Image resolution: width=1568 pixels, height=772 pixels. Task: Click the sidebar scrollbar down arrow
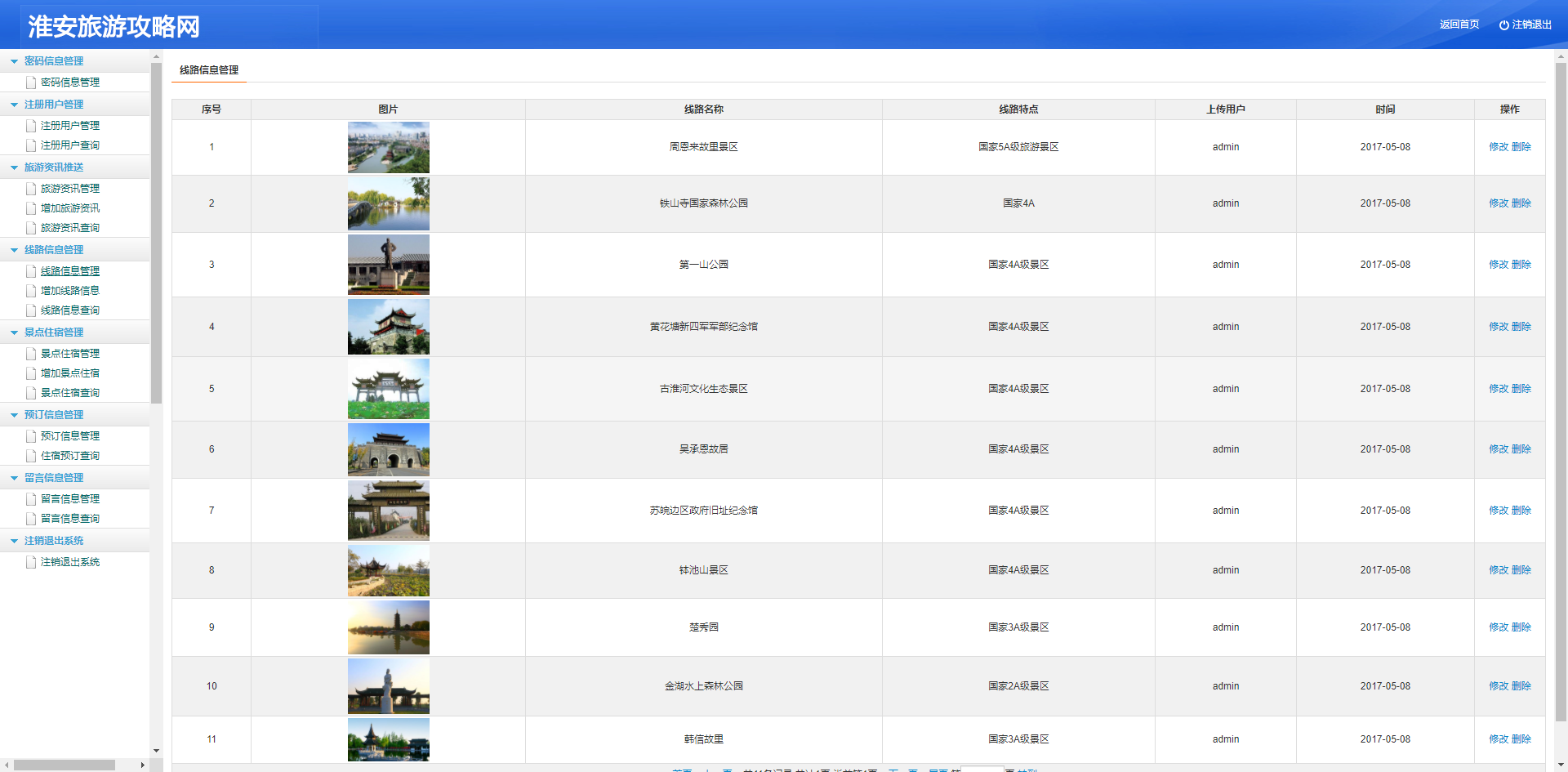[x=156, y=751]
